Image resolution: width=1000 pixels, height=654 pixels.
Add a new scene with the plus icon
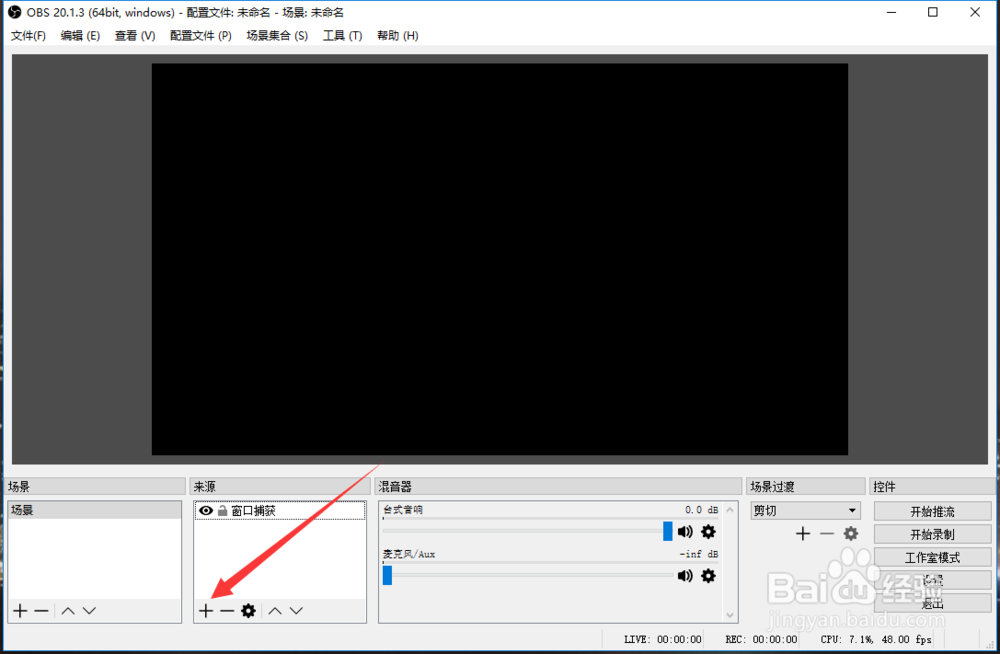[x=19, y=610]
